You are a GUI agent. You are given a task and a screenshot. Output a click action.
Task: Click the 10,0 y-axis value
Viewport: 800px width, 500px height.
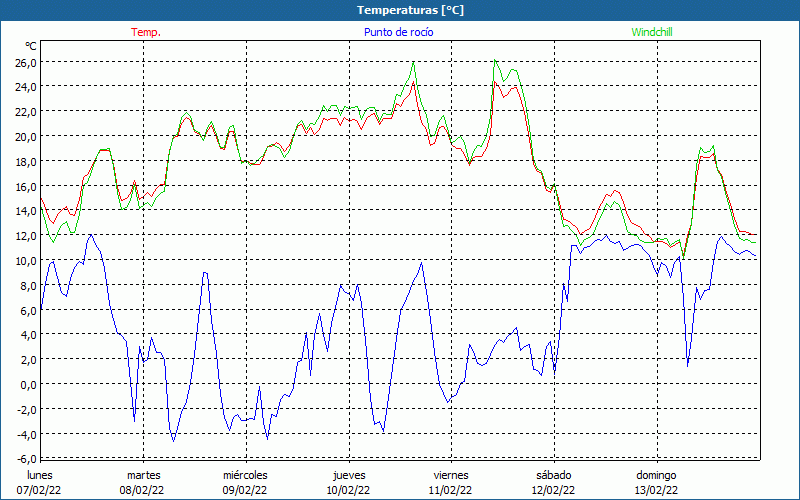click(x=27, y=261)
